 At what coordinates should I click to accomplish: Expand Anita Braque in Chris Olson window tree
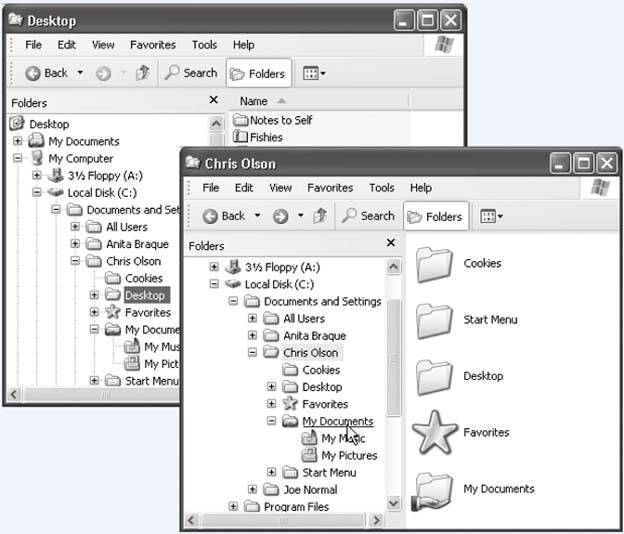point(252,335)
